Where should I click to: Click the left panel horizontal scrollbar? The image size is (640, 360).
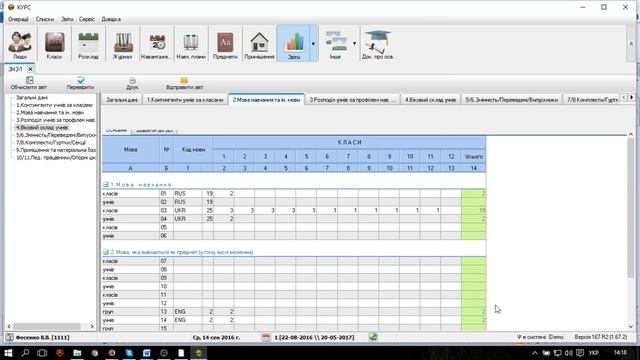(x=47, y=327)
